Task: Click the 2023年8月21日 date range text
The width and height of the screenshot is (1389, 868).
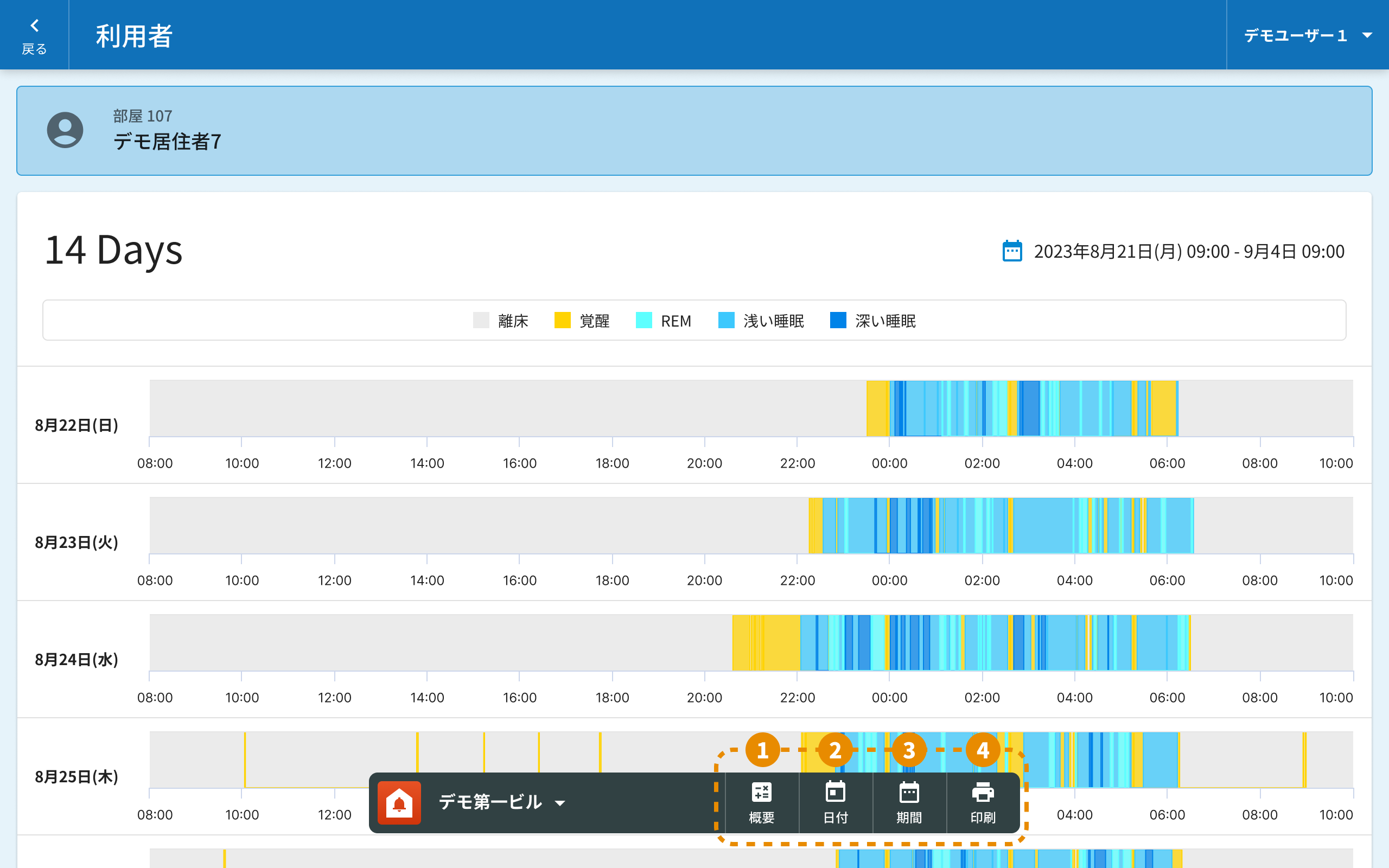Action: [1188, 251]
